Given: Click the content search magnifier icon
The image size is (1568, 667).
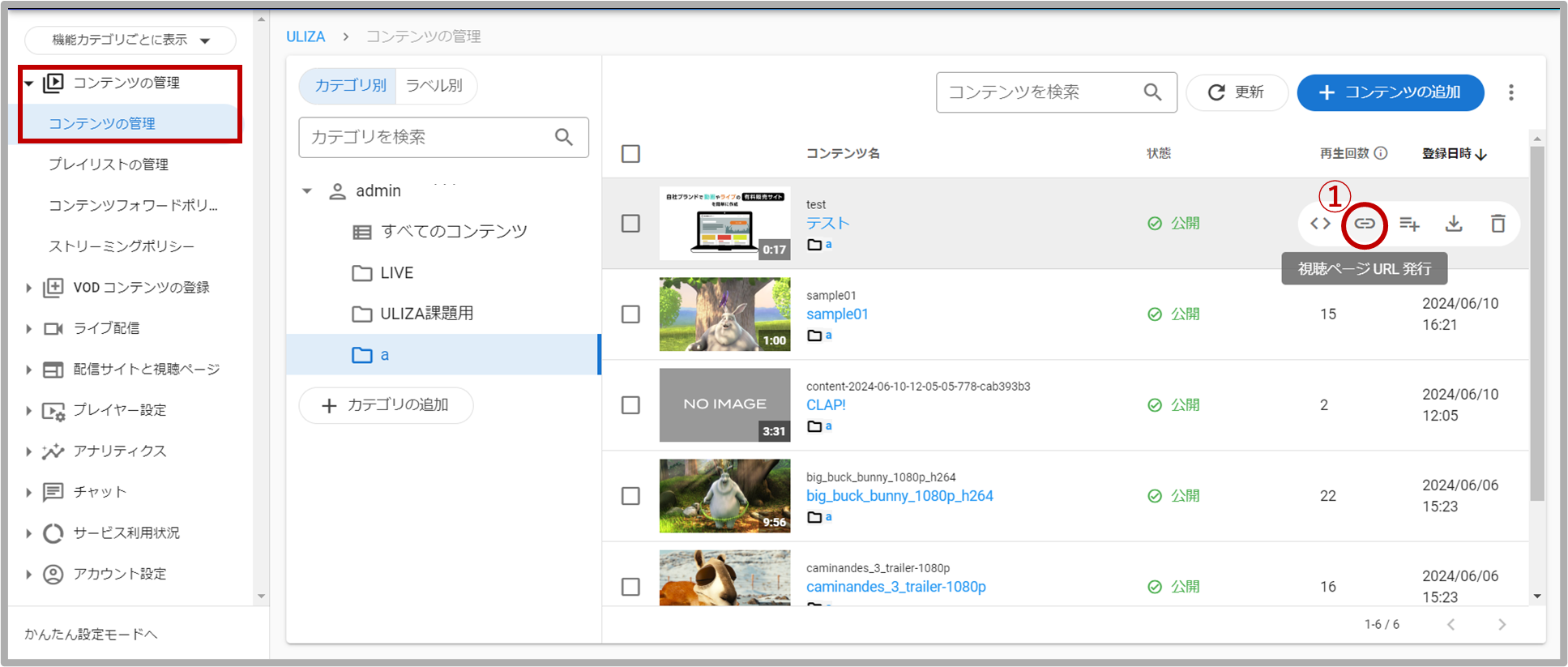Looking at the screenshot, I should 1152,92.
